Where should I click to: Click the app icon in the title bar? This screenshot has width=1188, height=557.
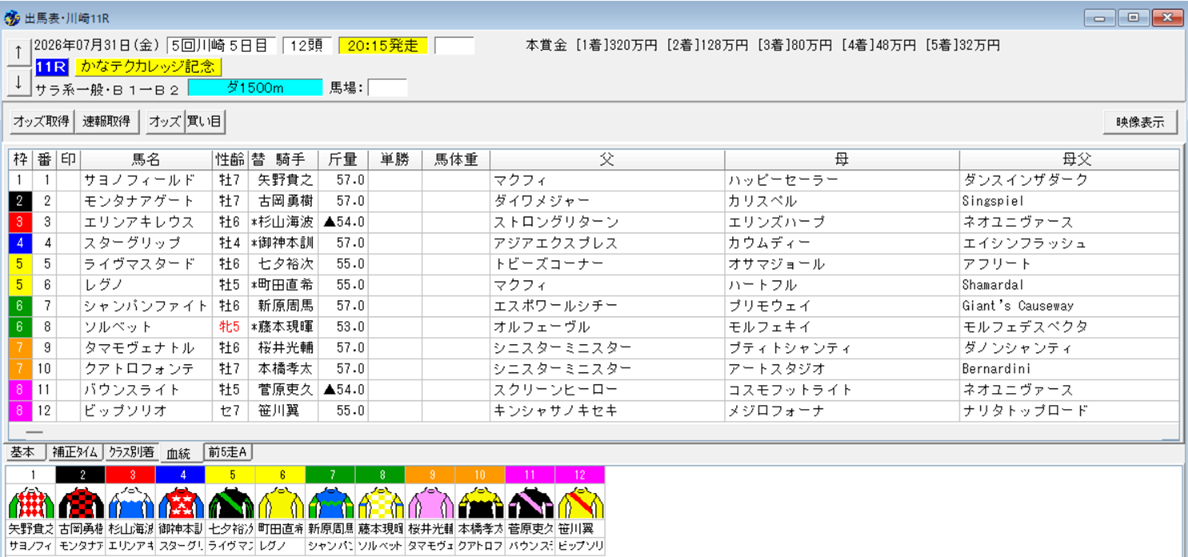(12, 16)
